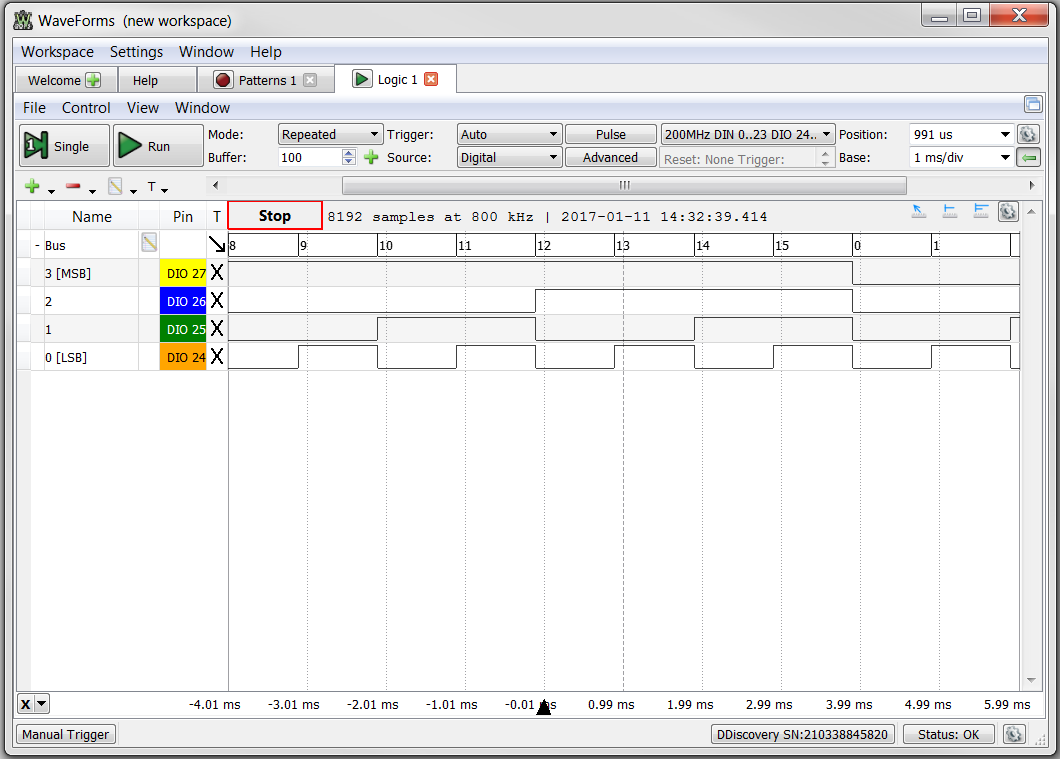The width and height of the screenshot is (1060, 759).
Task: Toggle trigger condition X for DIO 24
Action: pos(216,356)
